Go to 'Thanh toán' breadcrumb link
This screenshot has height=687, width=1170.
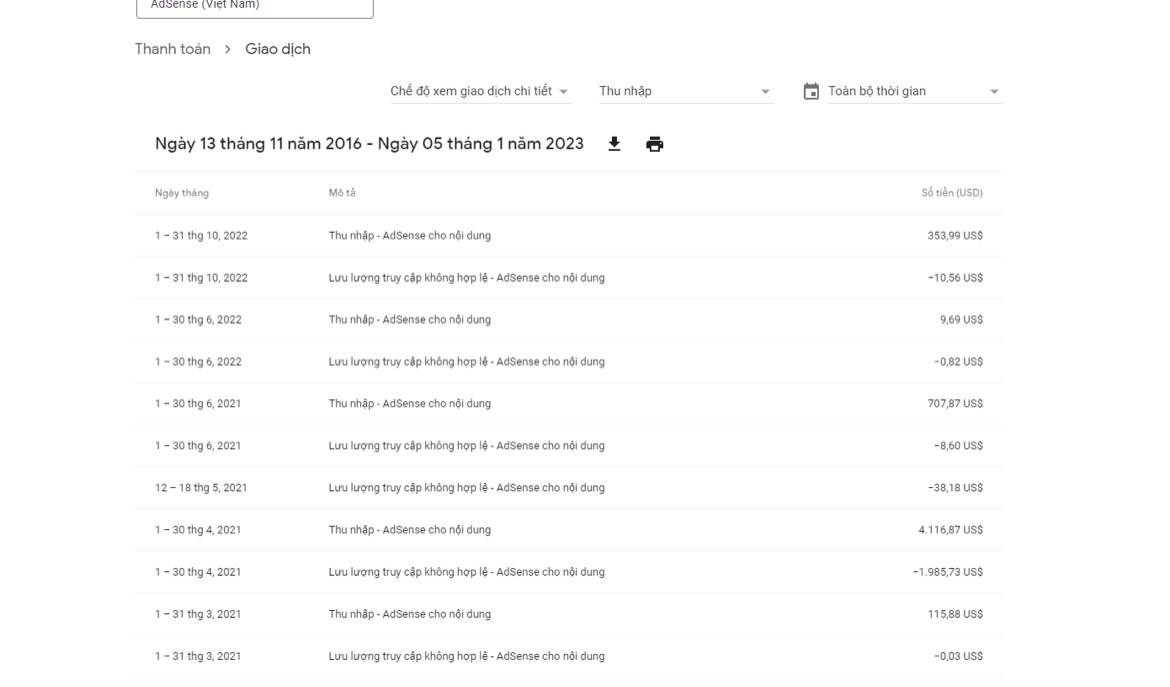coord(173,49)
